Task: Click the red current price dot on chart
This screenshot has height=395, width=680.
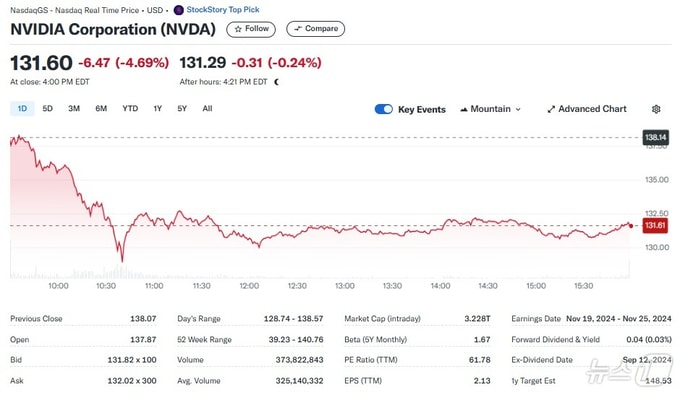Action: (631, 225)
